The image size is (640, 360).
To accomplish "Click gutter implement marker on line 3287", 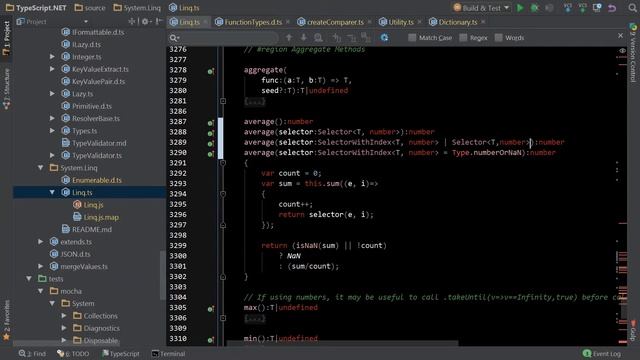I will click(211, 122).
